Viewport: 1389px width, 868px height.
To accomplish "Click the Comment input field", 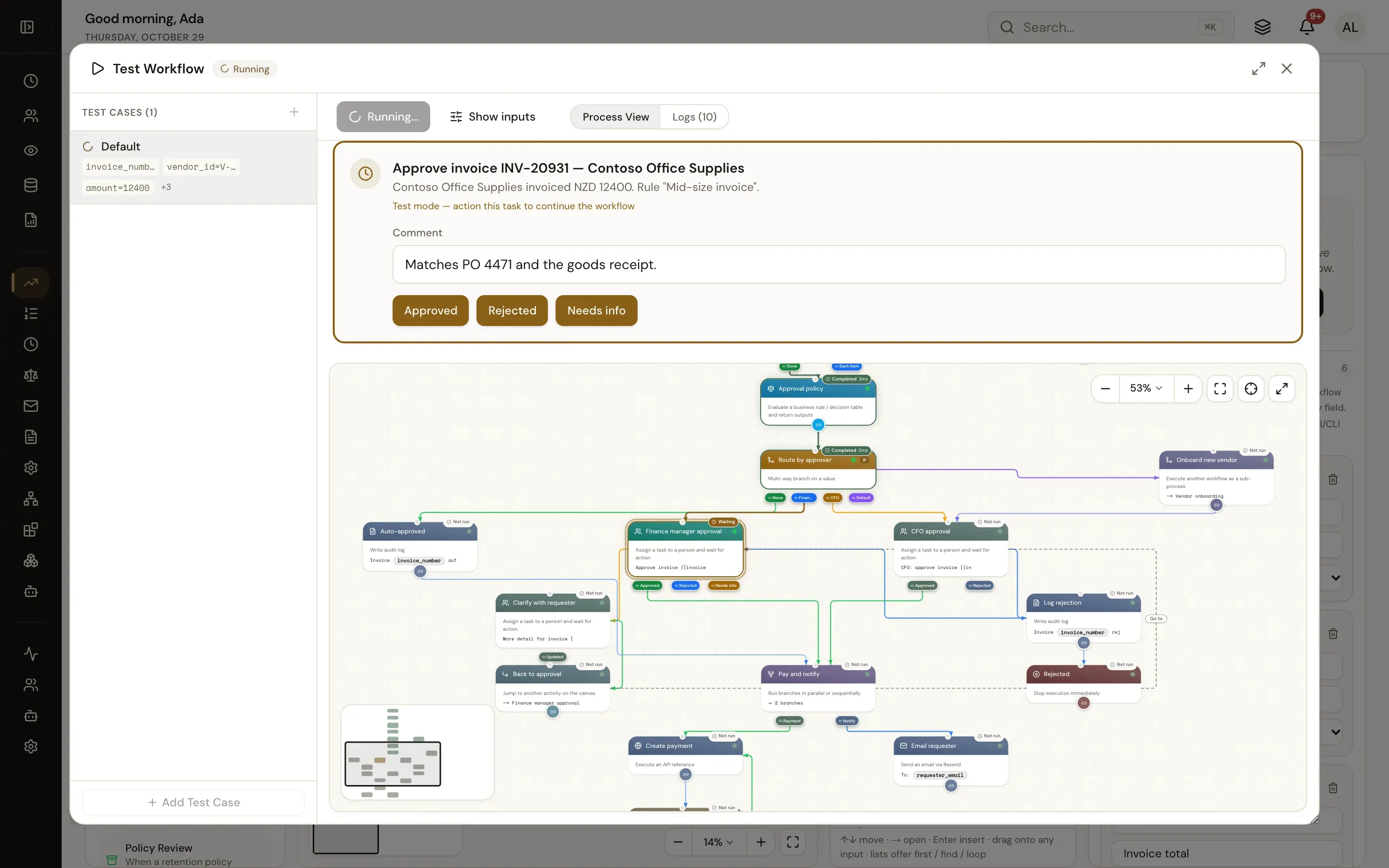I will [x=839, y=265].
